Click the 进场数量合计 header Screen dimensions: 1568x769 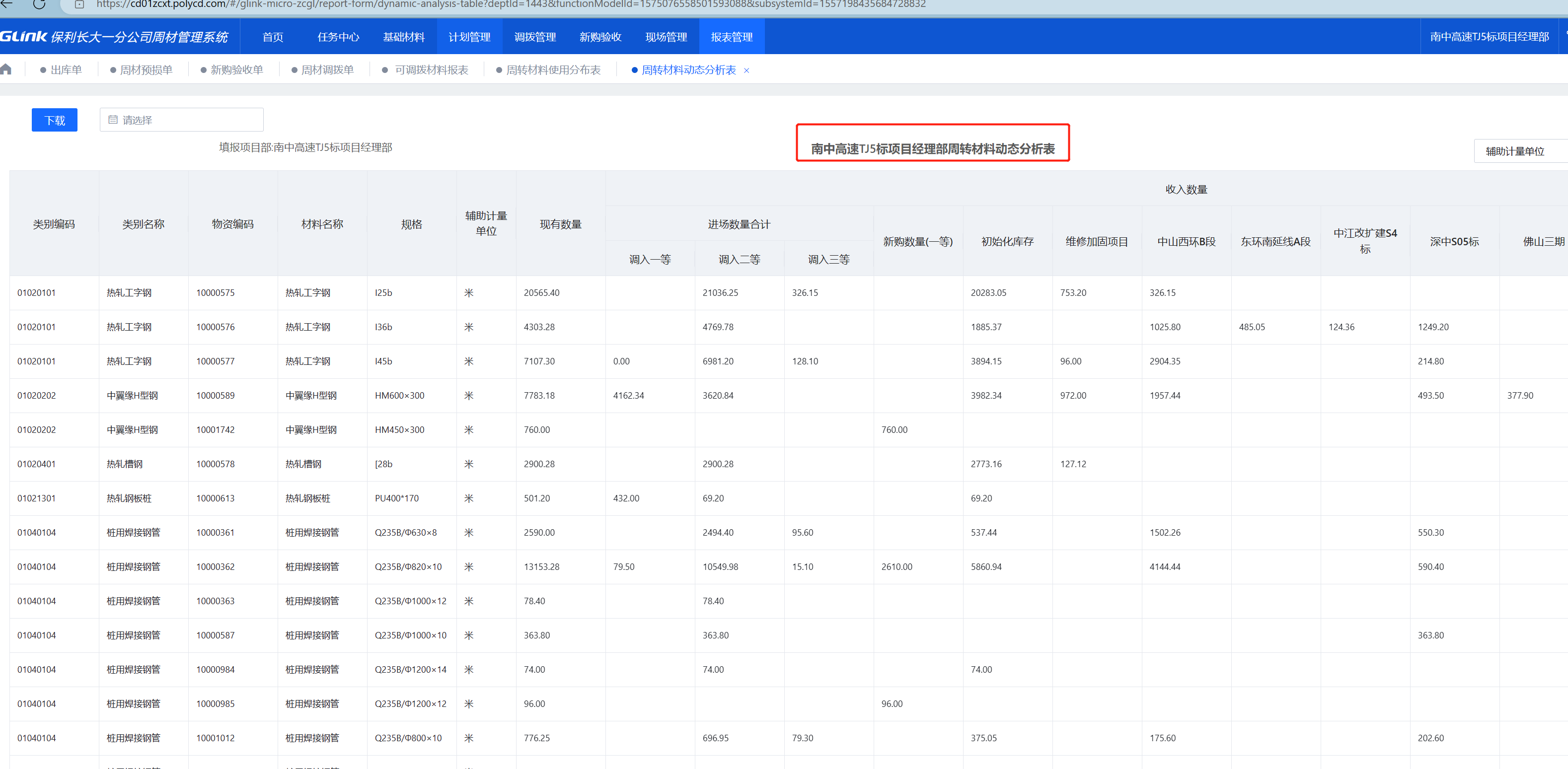coord(739,224)
